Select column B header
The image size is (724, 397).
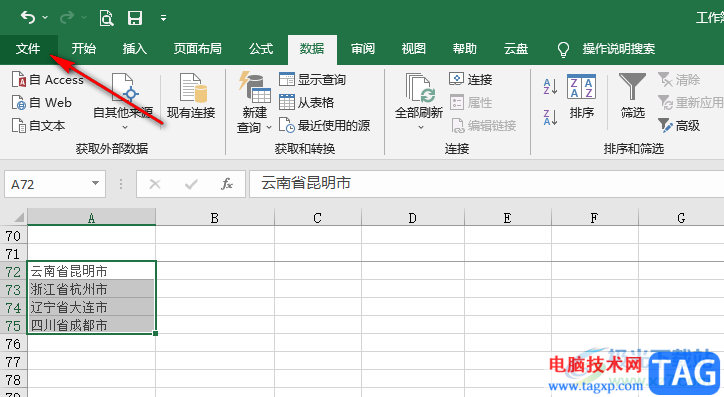pos(215,217)
